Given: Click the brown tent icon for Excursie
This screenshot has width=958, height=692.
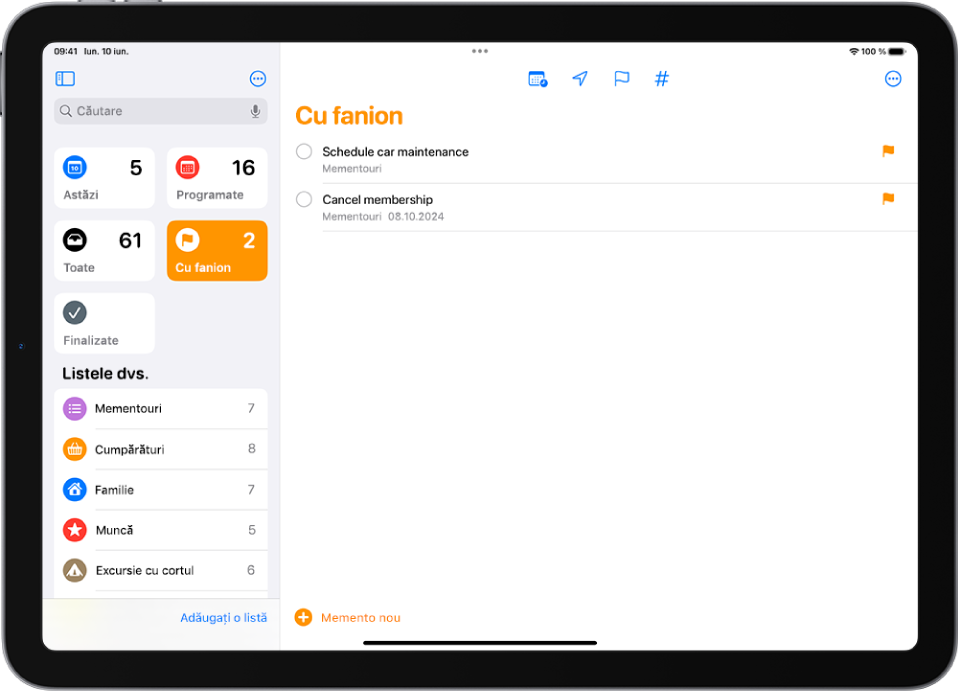Looking at the screenshot, I should pos(75,570).
